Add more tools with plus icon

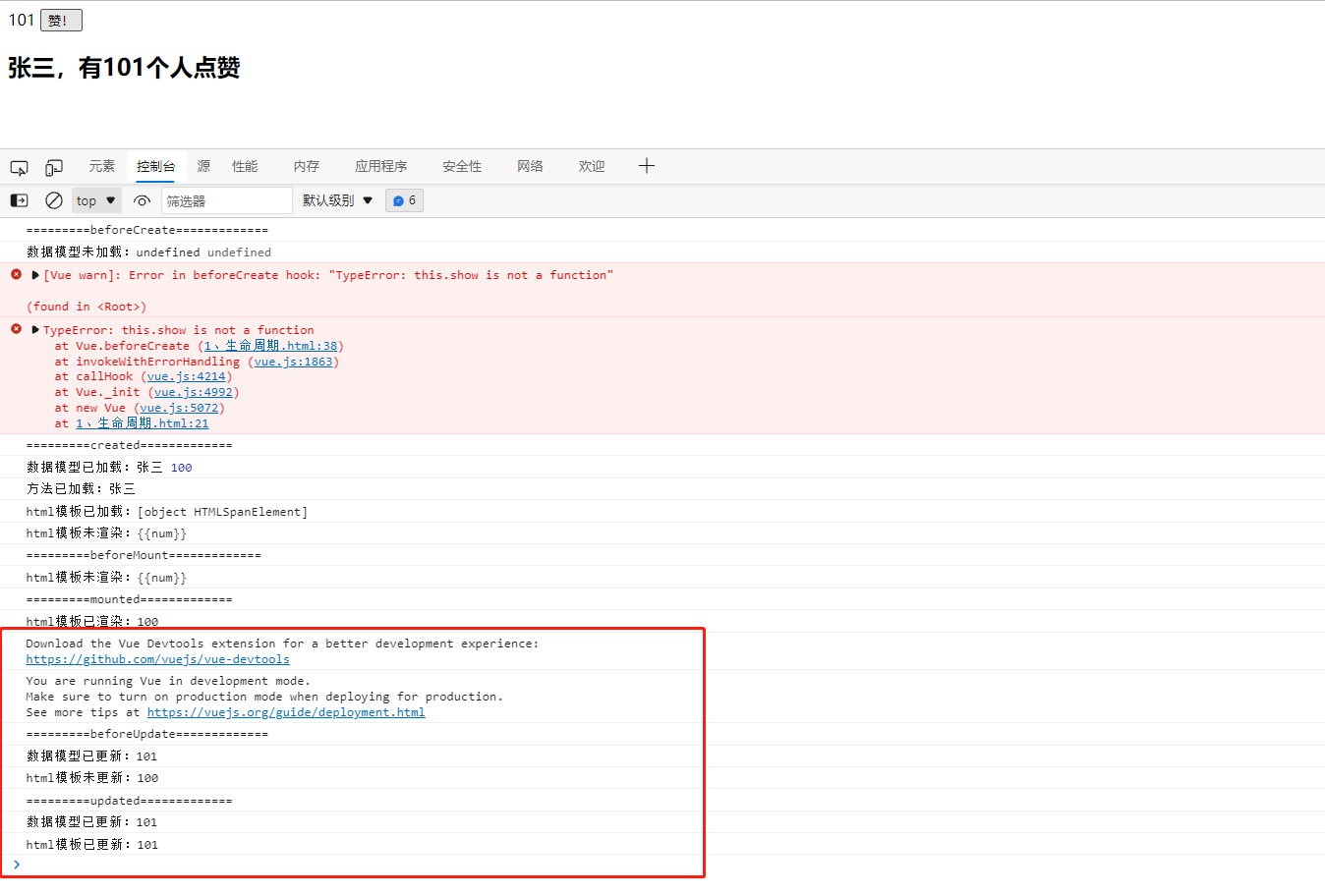coord(646,166)
